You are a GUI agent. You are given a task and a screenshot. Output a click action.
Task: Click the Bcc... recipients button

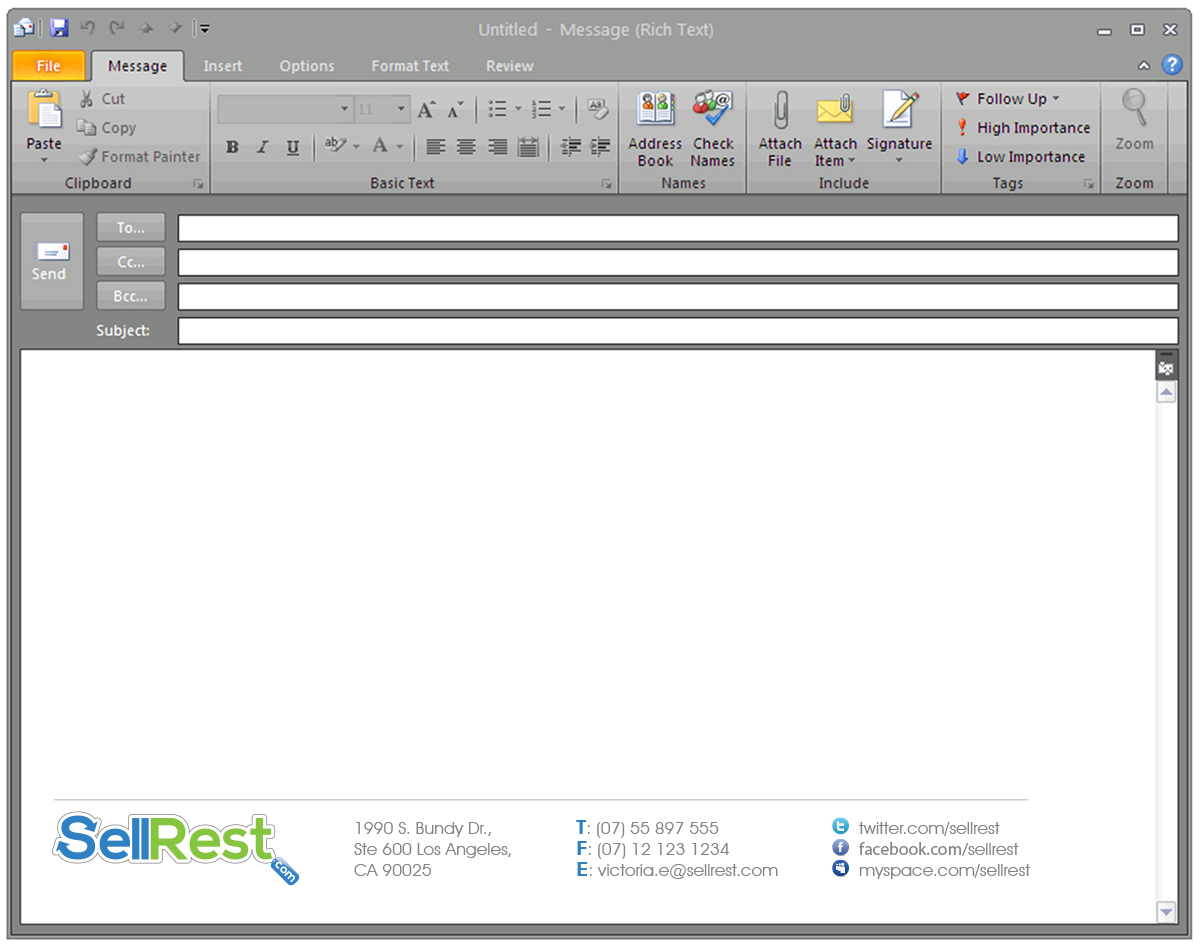[x=131, y=296]
